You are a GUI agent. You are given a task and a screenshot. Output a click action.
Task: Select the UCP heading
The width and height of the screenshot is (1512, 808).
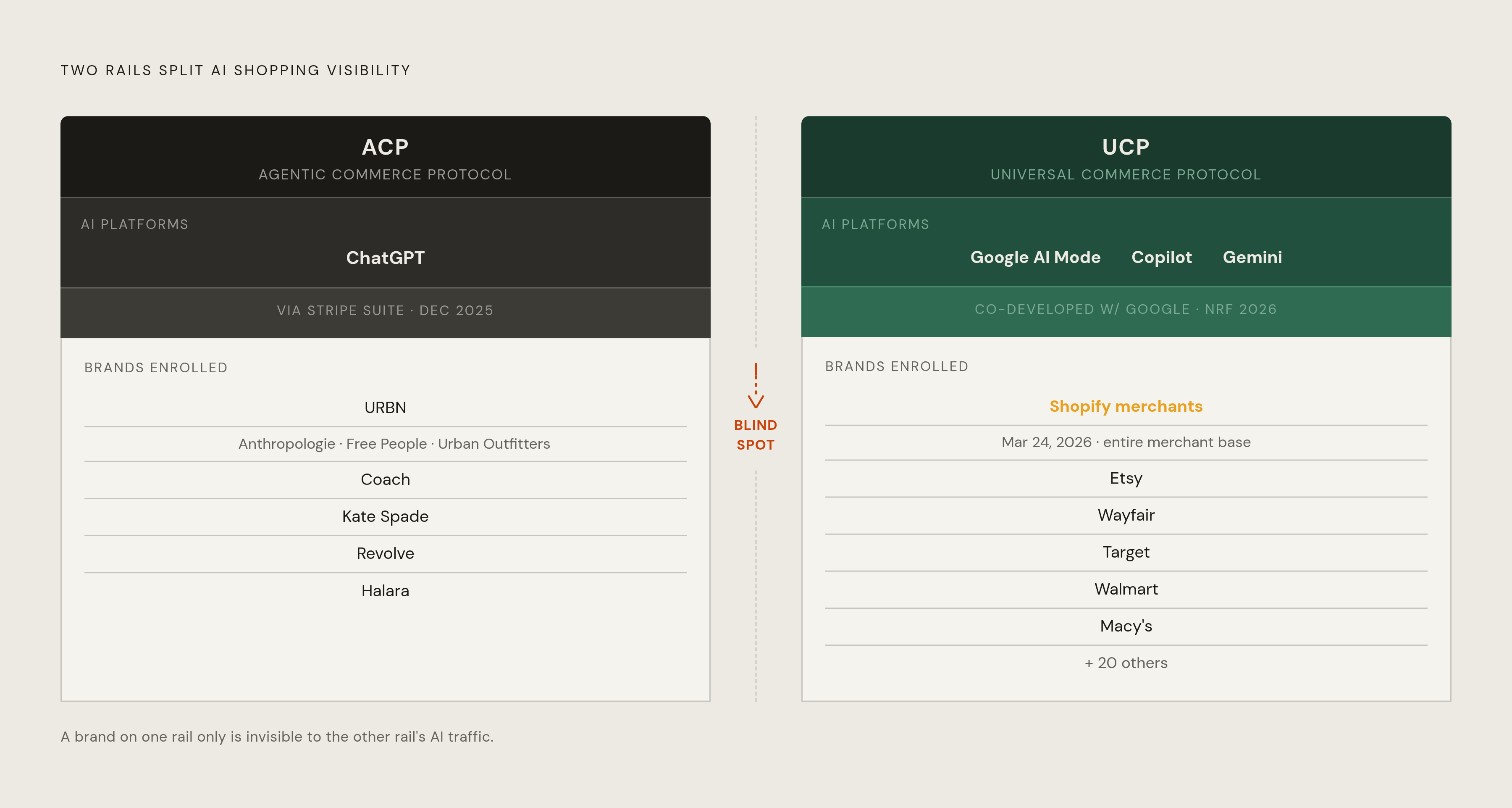[x=1126, y=147]
